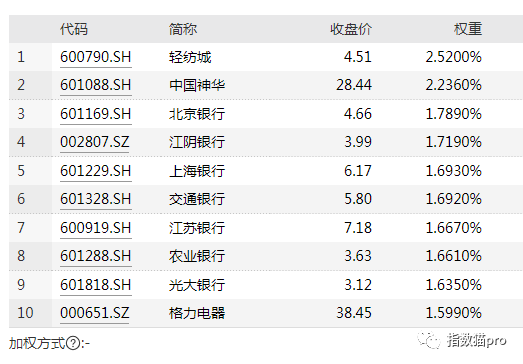The width and height of the screenshot is (523, 364).
Task: Select the stock name 交通银行
Action: tap(197, 199)
